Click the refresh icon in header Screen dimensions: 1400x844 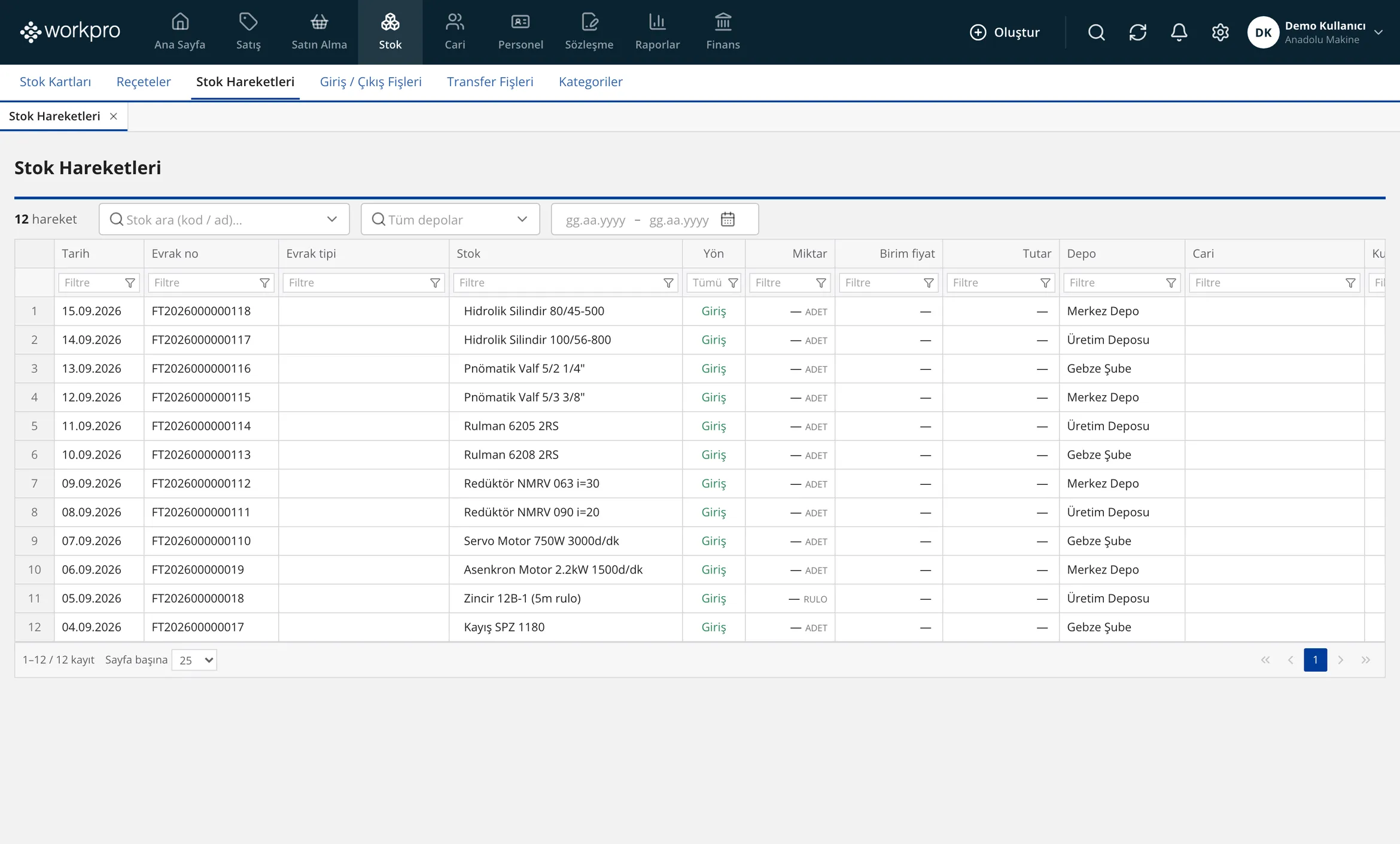(x=1137, y=32)
